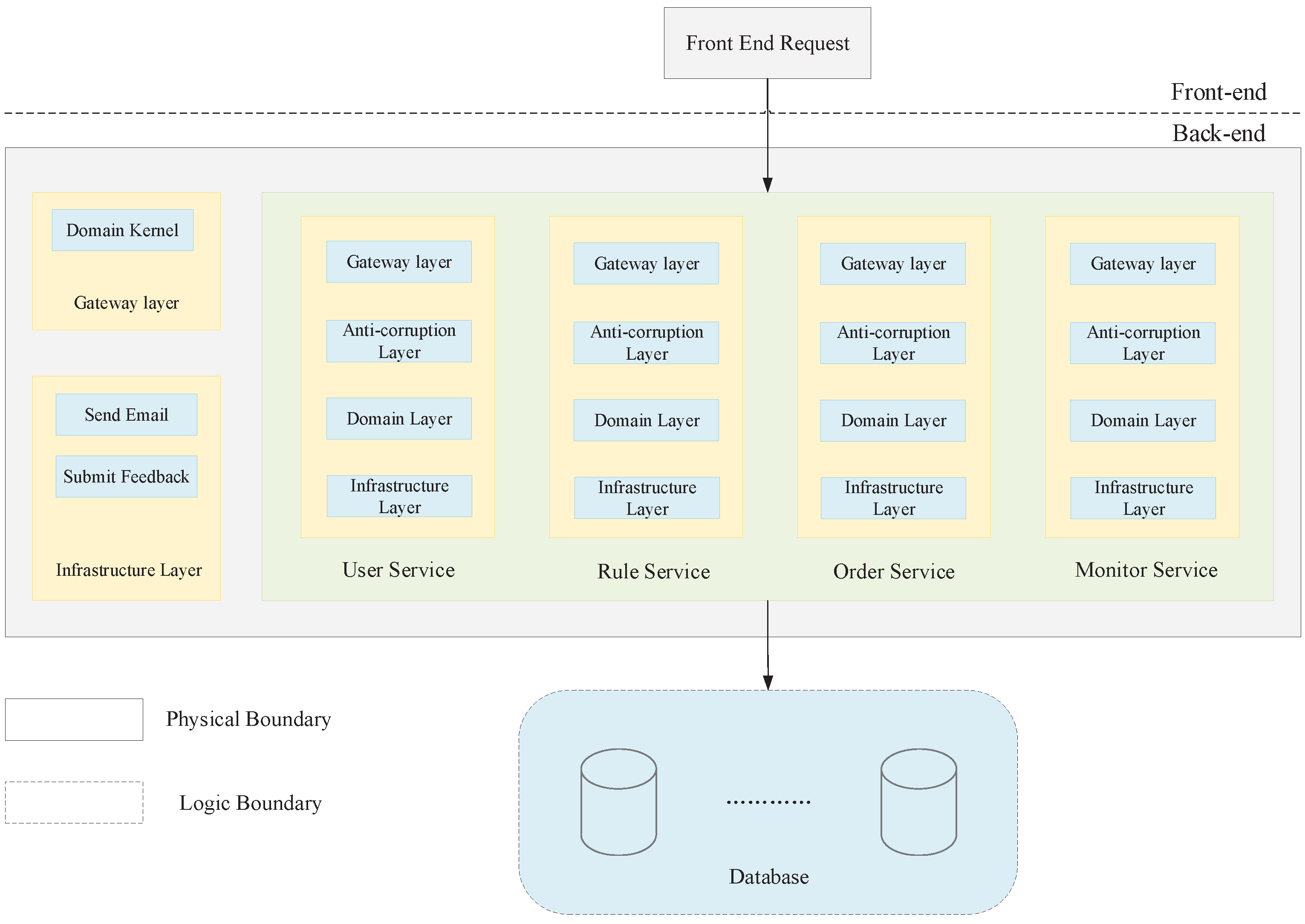The height and width of the screenshot is (924, 1305).
Task: Select User Service's Gateway layer box
Action: point(399,262)
